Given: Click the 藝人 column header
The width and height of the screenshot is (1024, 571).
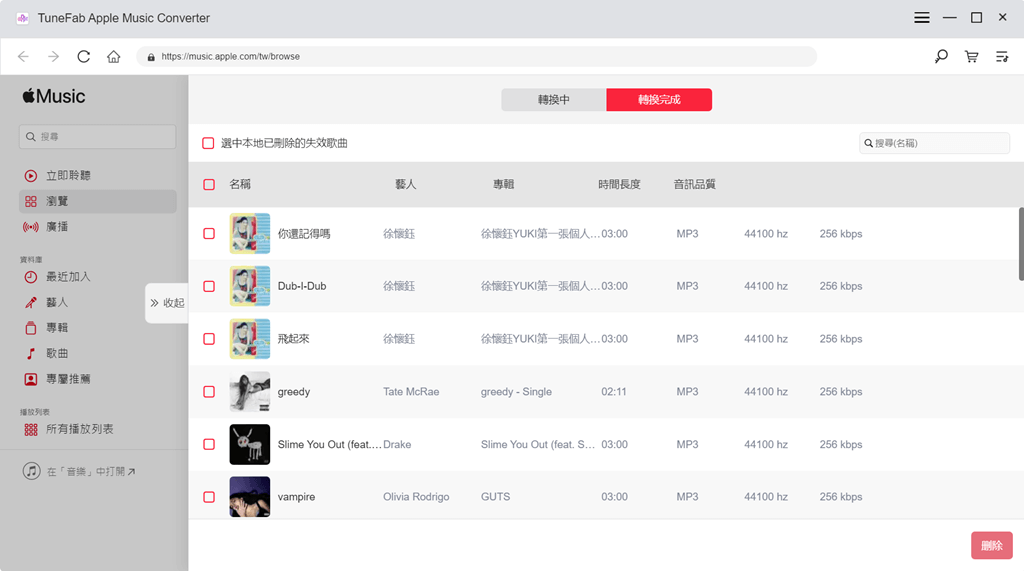Looking at the screenshot, I should point(406,184).
